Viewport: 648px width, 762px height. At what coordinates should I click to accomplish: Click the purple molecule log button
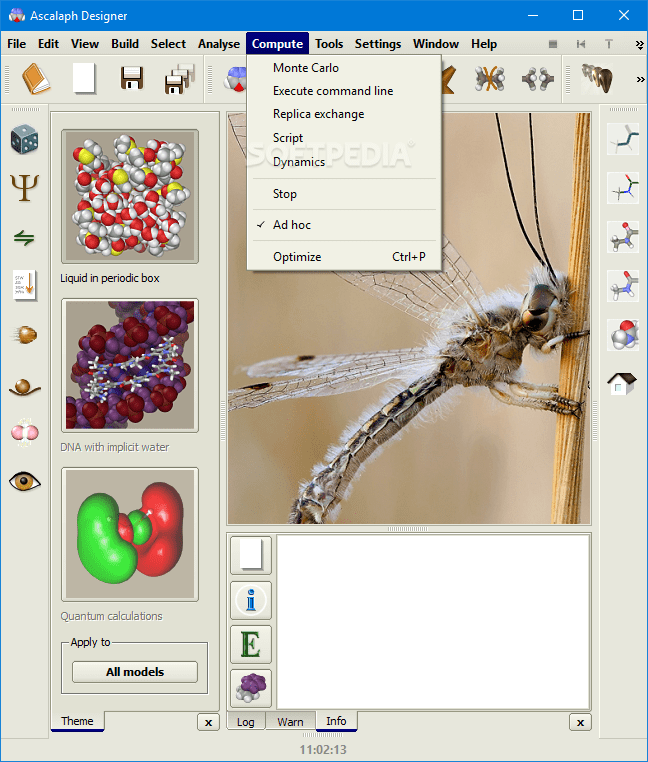[x=251, y=689]
